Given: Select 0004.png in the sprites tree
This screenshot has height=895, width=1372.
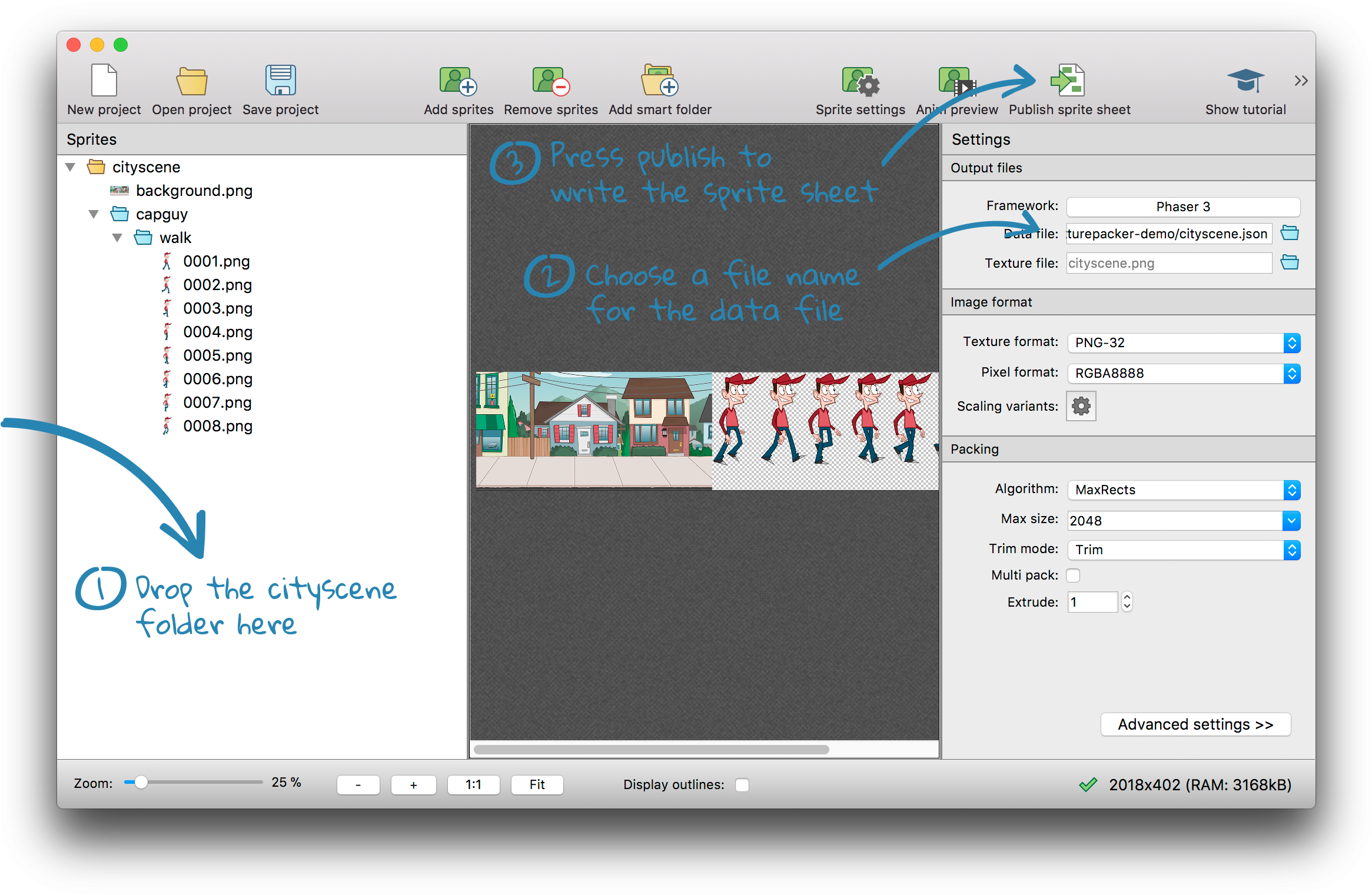Looking at the screenshot, I should (217, 332).
